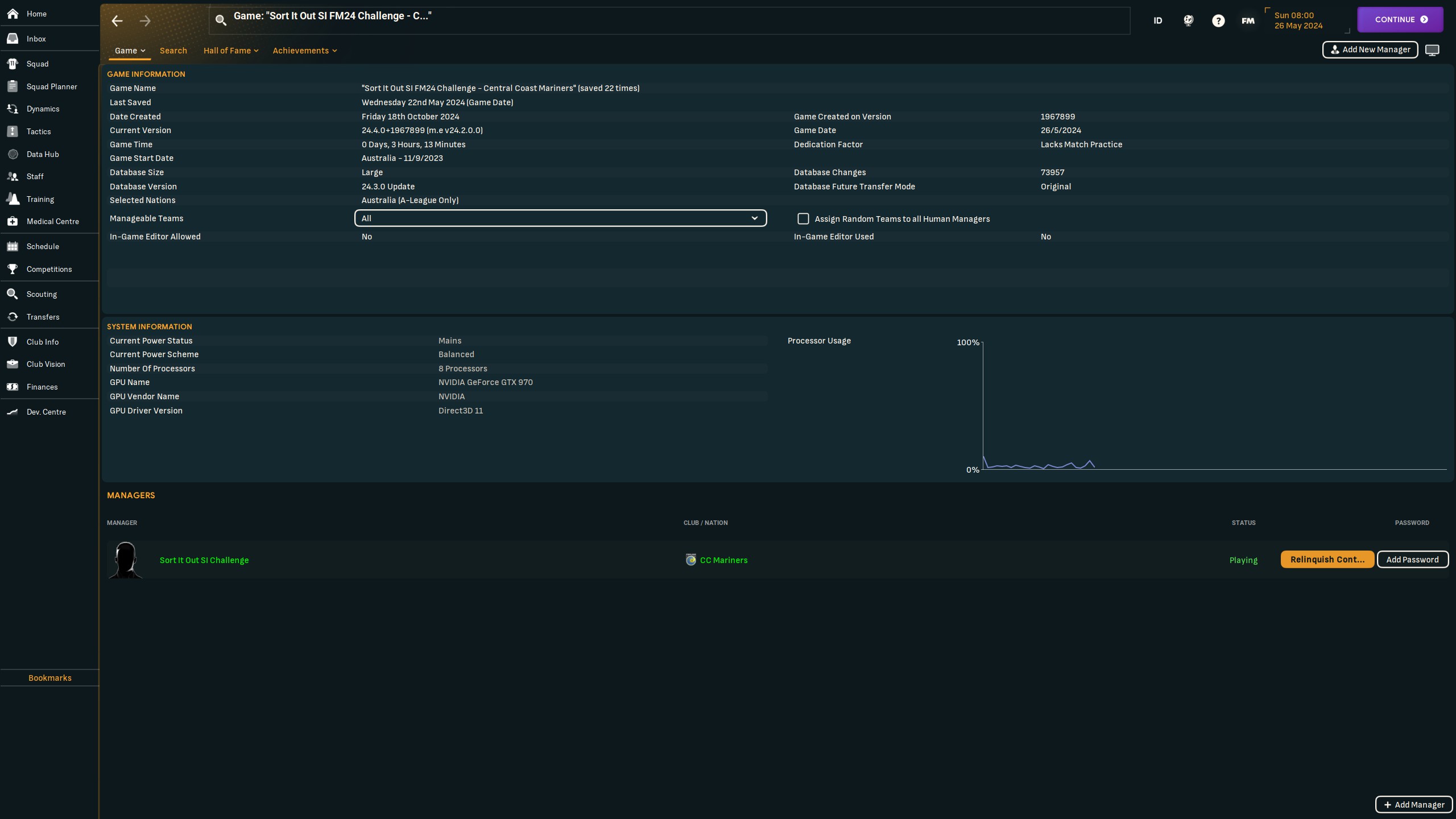This screenshot has width=1456, height=819.
Task: Open Club Vision panel
Action: [46, 364]
